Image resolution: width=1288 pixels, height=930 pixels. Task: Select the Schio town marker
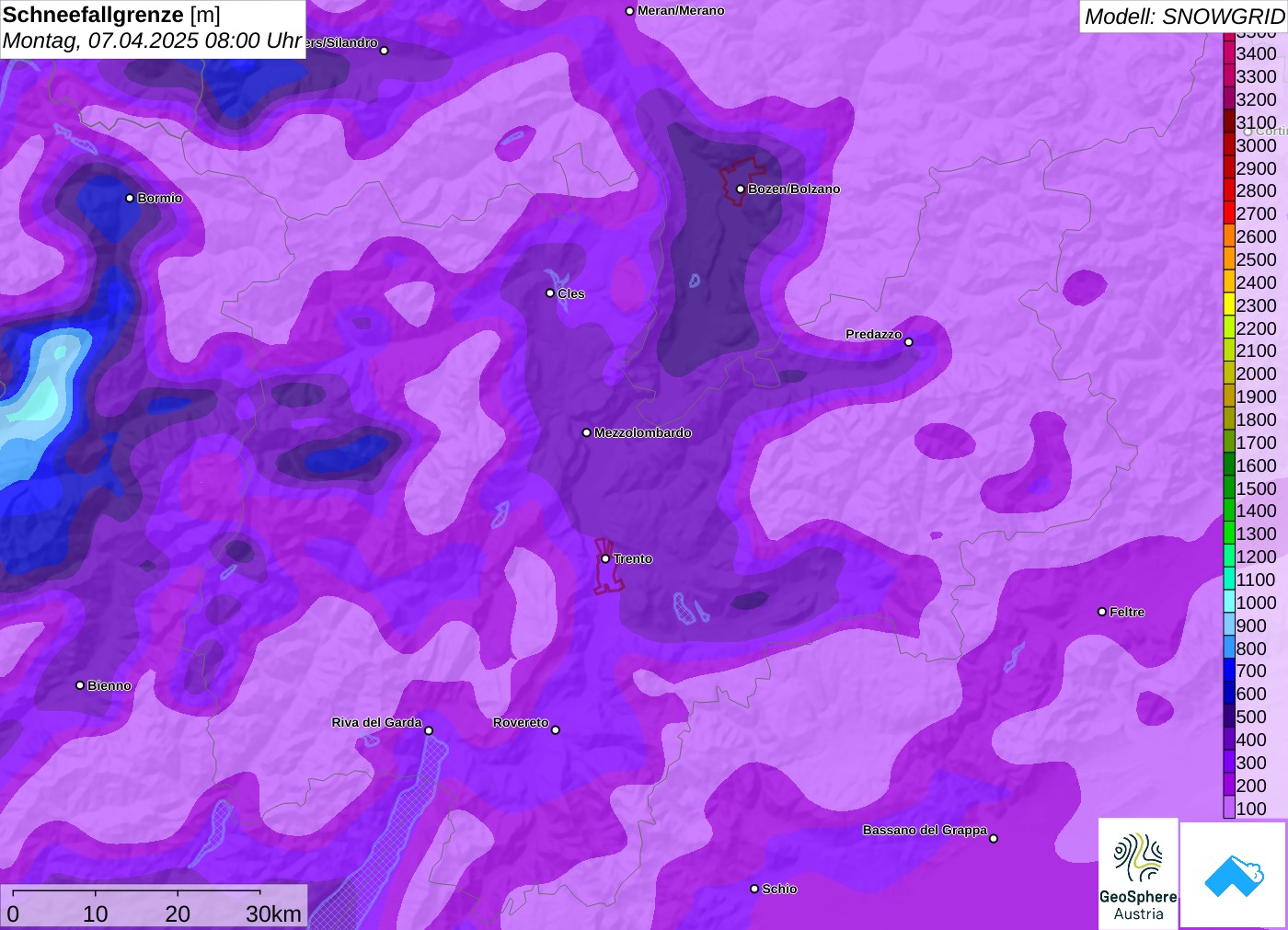pos(754,889)
